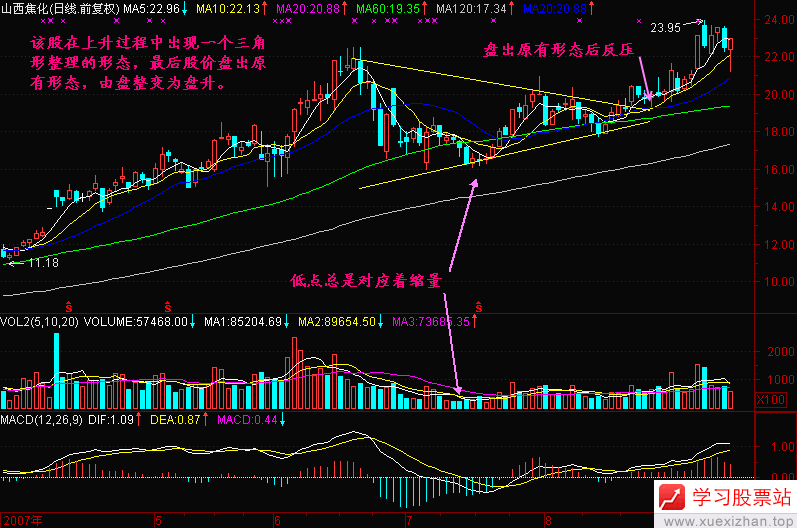Screen dimensions: 797x528
Task: Click the 10.00 price axis label
Action: 779,282
